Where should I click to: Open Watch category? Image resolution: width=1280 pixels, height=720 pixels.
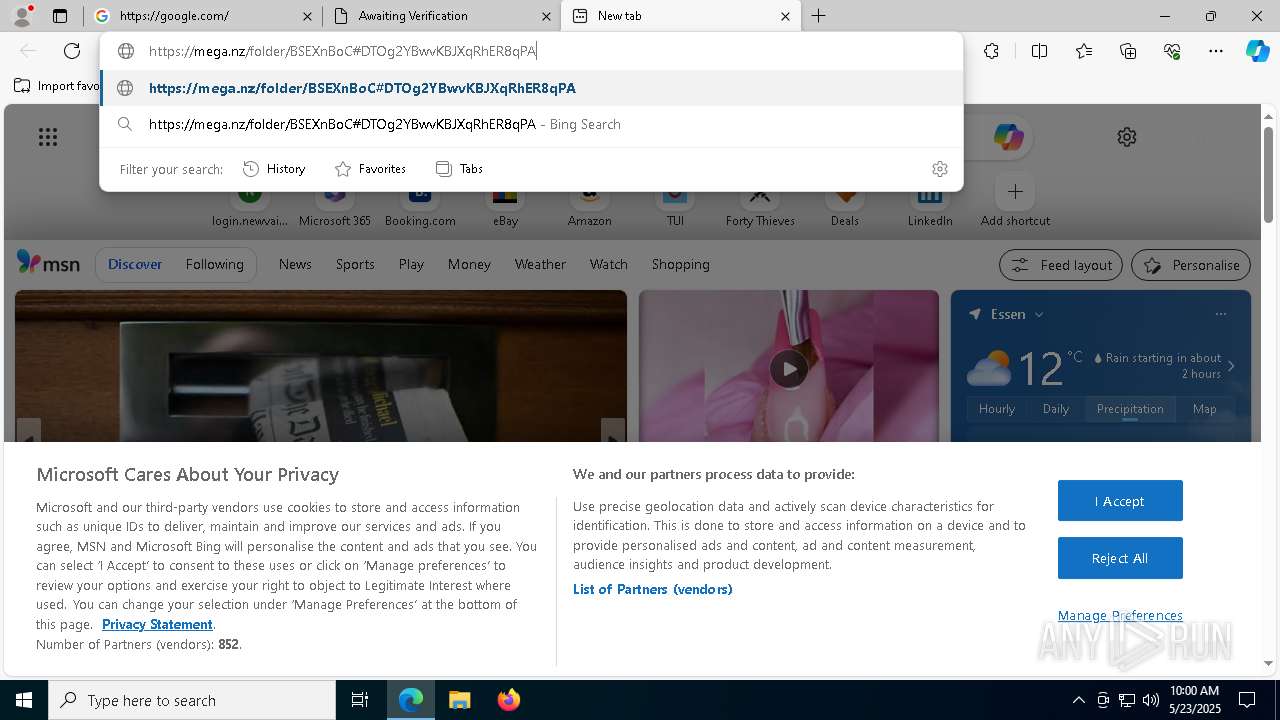click(x=608, y=264)
